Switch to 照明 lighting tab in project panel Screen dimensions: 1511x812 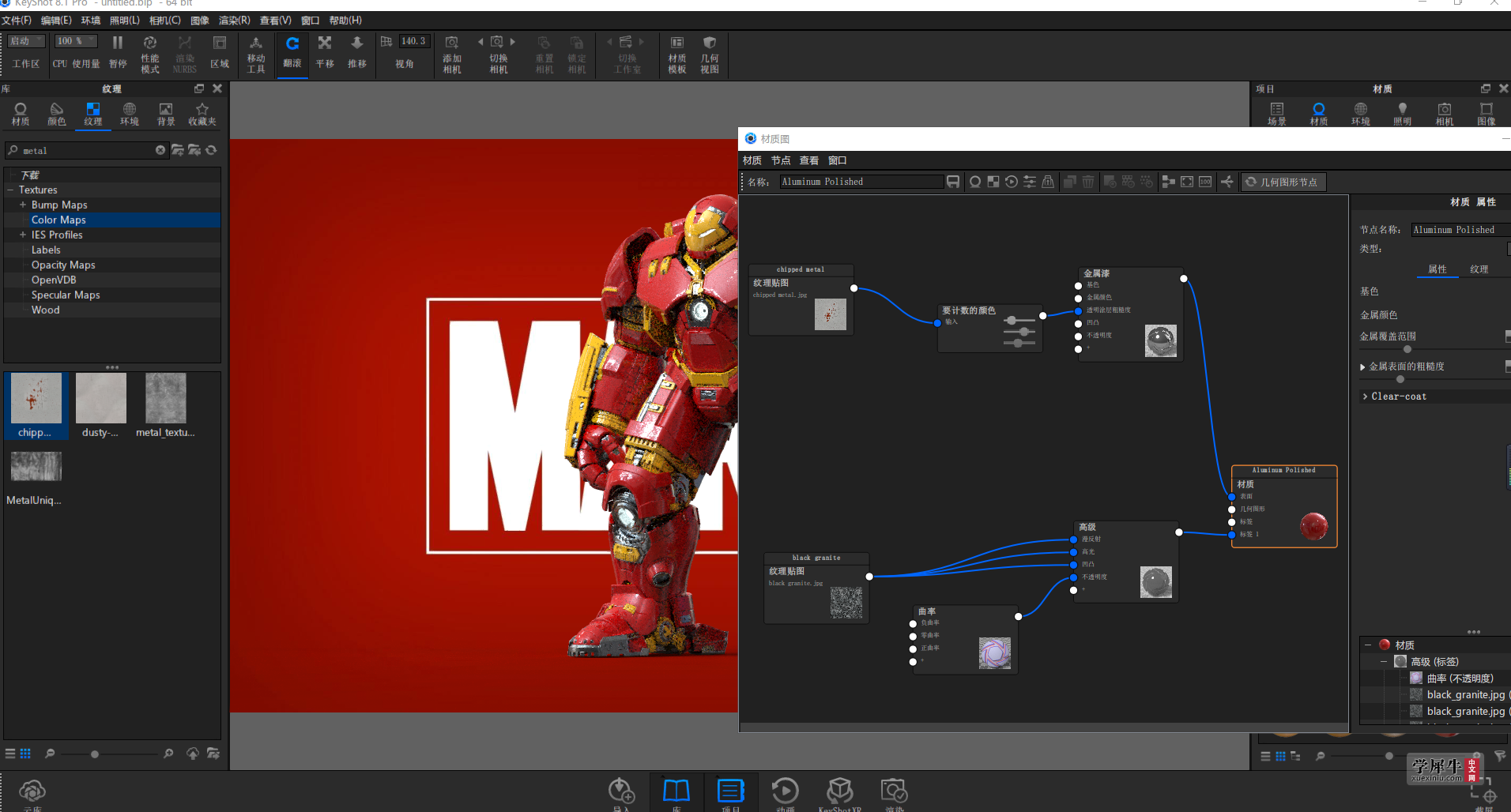1402,115
